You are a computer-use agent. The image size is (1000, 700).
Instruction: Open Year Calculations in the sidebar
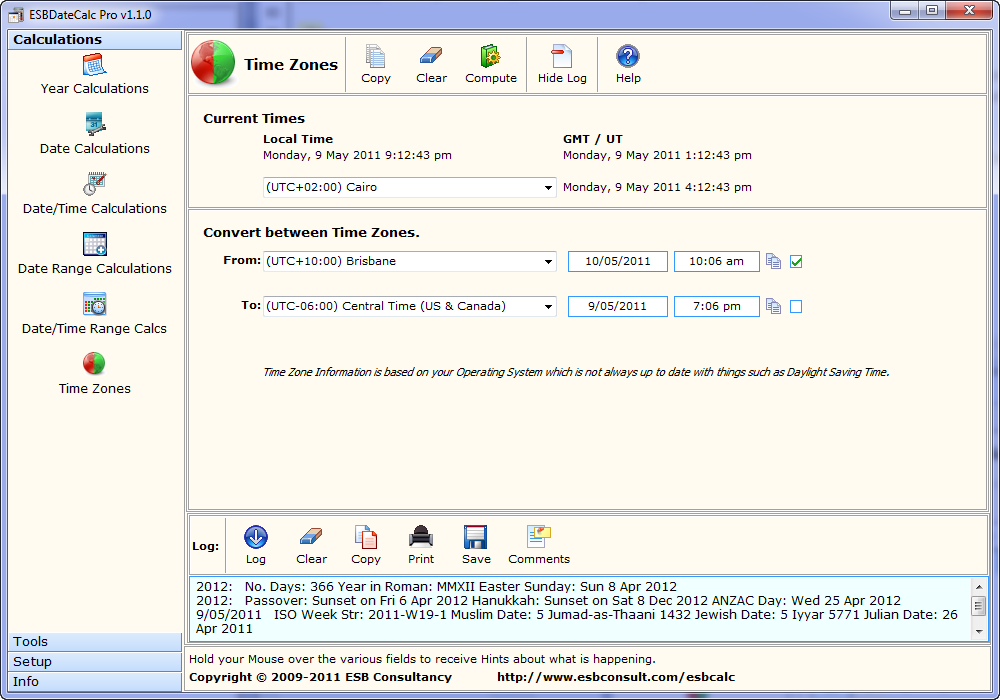(94, 75)
